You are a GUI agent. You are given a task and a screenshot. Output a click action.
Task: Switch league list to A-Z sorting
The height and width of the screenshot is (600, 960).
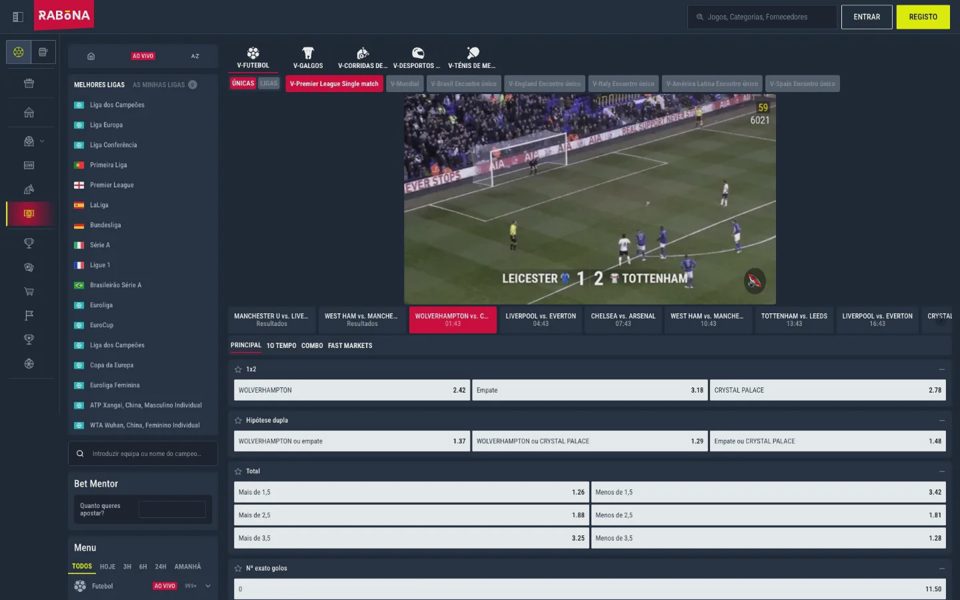pos(195,56)
